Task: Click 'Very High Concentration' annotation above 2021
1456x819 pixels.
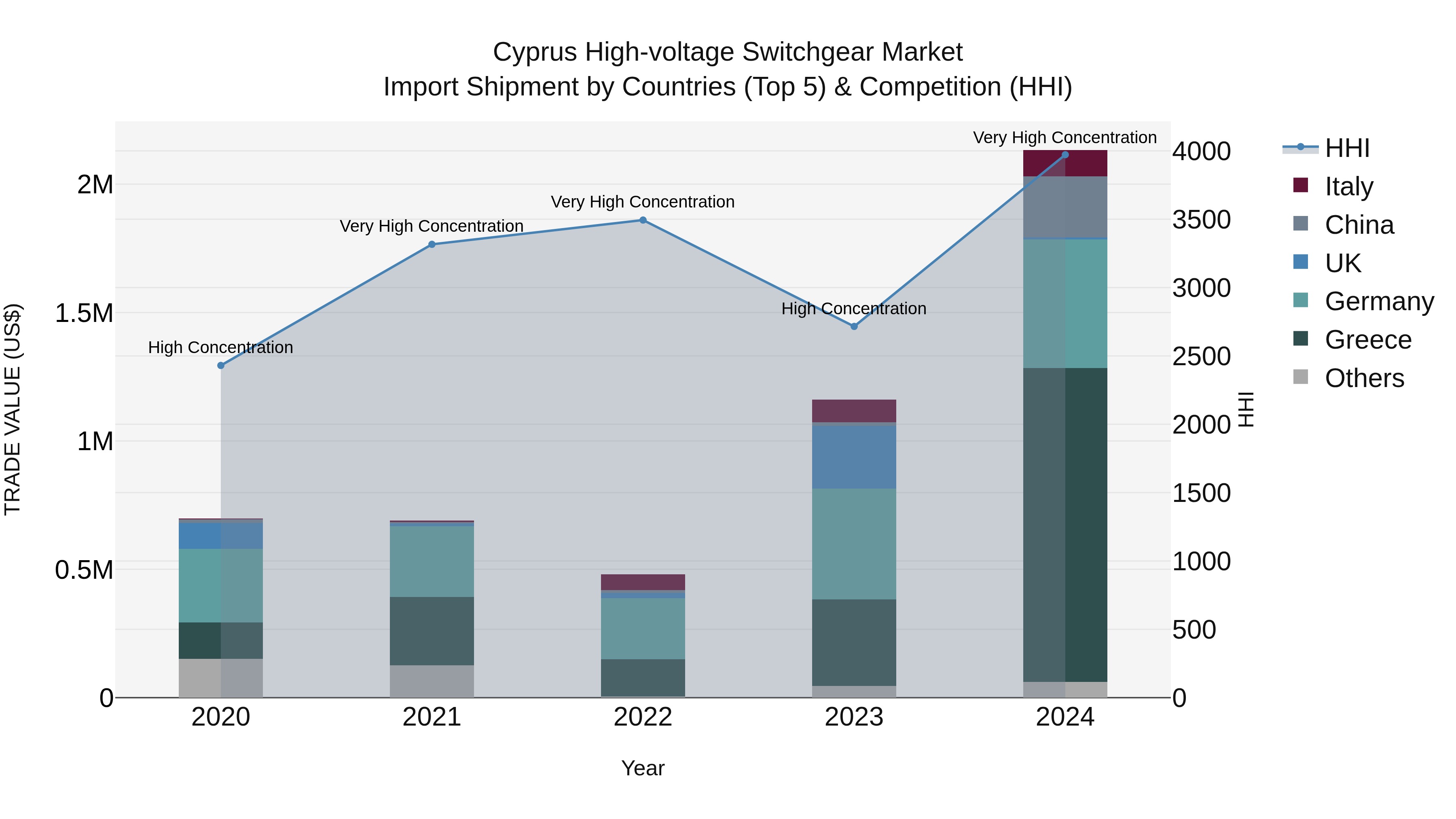Action: coord(432,226)
